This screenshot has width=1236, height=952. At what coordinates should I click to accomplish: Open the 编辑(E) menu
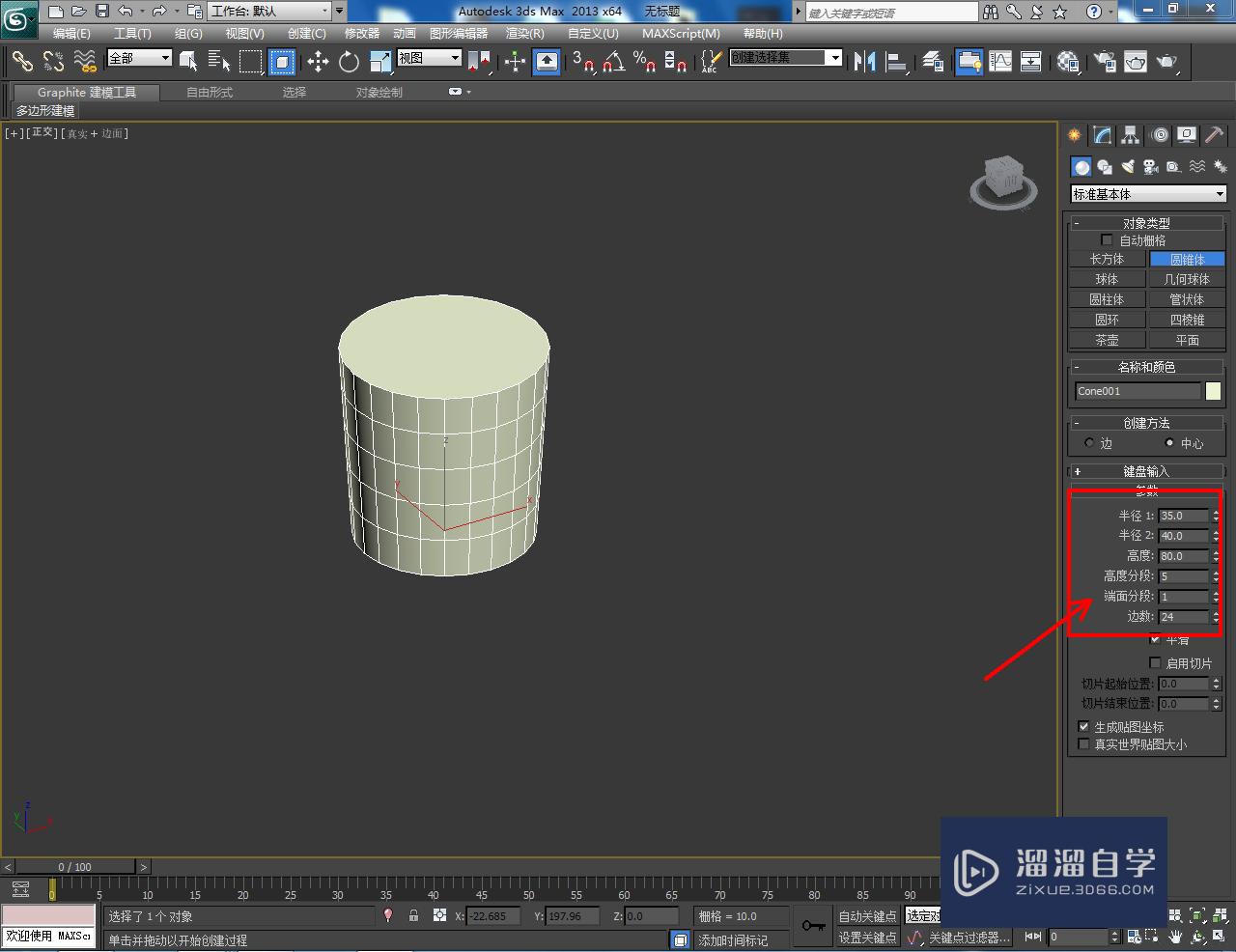tap(71, 33)
